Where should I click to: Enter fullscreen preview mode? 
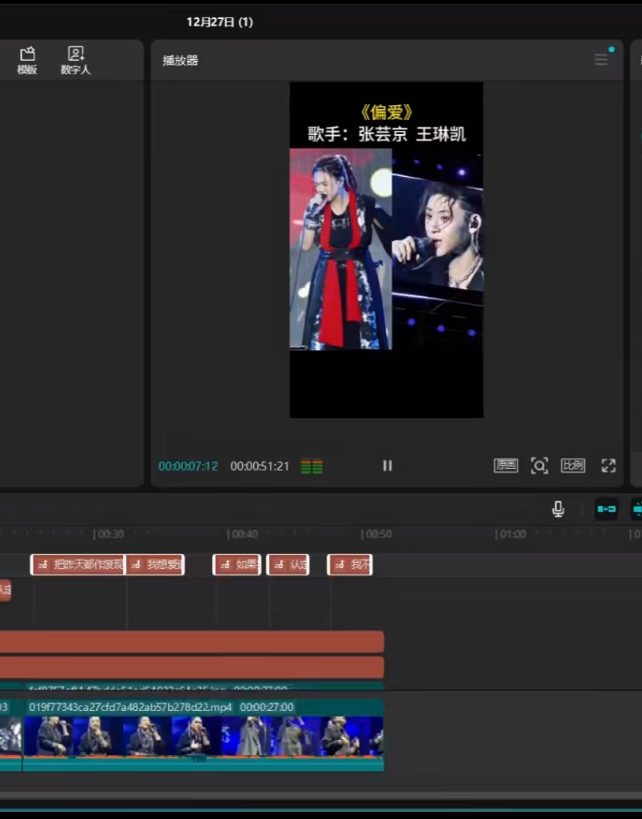[x=608, y=466]
